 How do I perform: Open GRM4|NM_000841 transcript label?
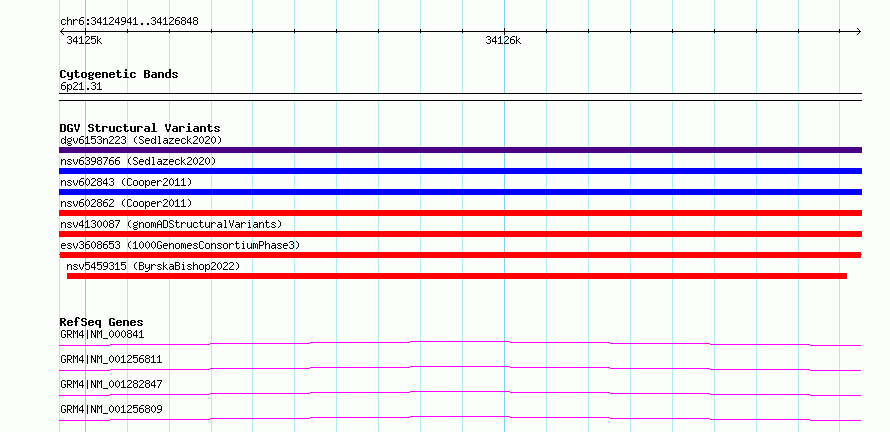(x=102, y=334)
